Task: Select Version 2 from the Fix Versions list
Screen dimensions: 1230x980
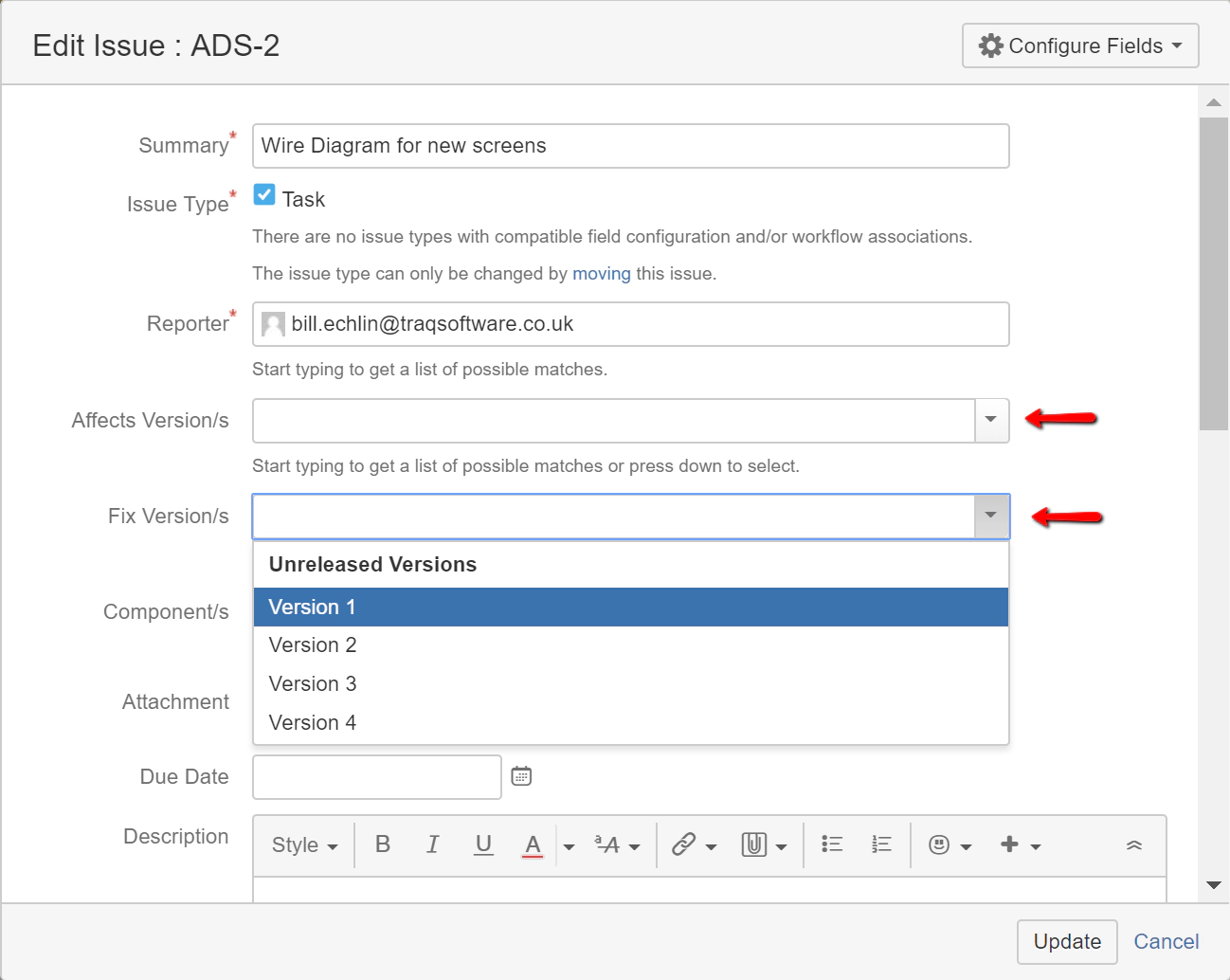Action: point(313,644)
